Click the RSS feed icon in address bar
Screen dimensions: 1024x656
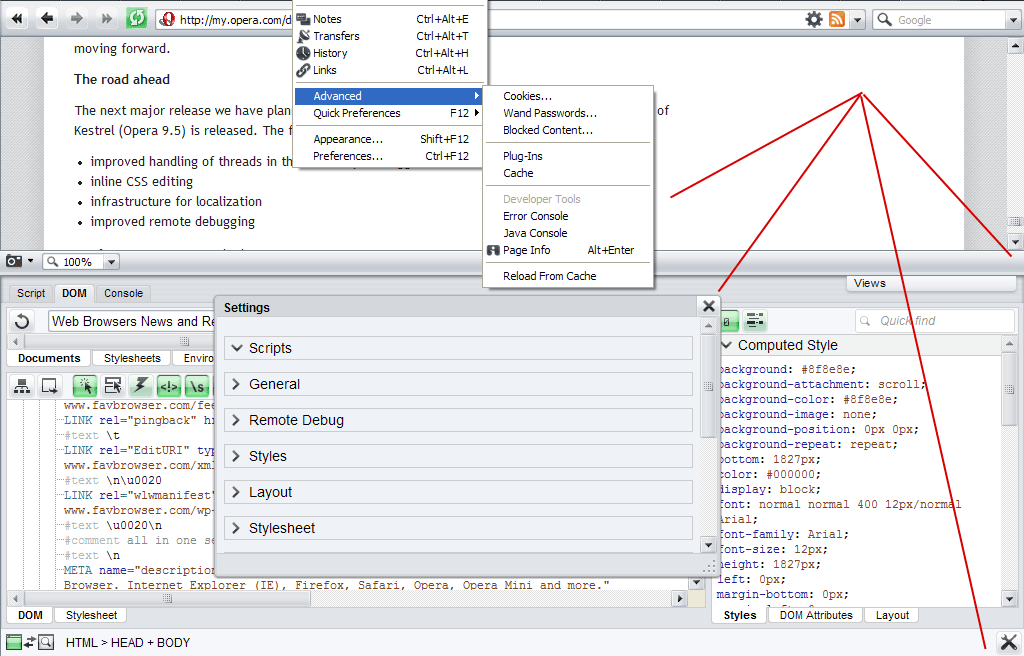837,19
